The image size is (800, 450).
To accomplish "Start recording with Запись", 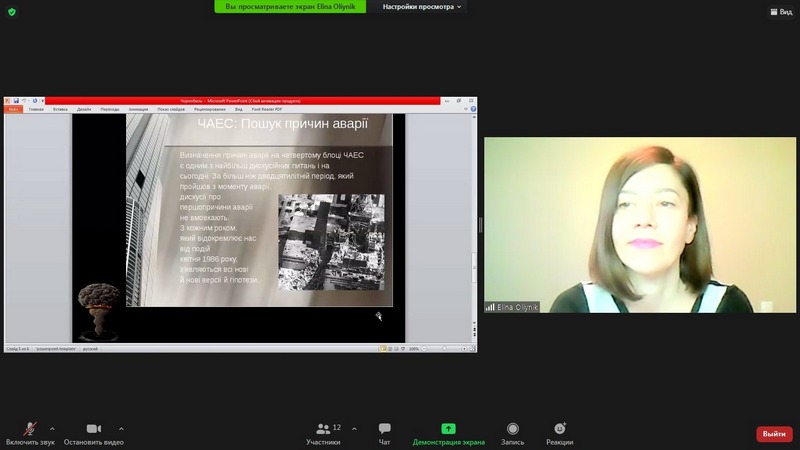I will click(x=512, y=434).
